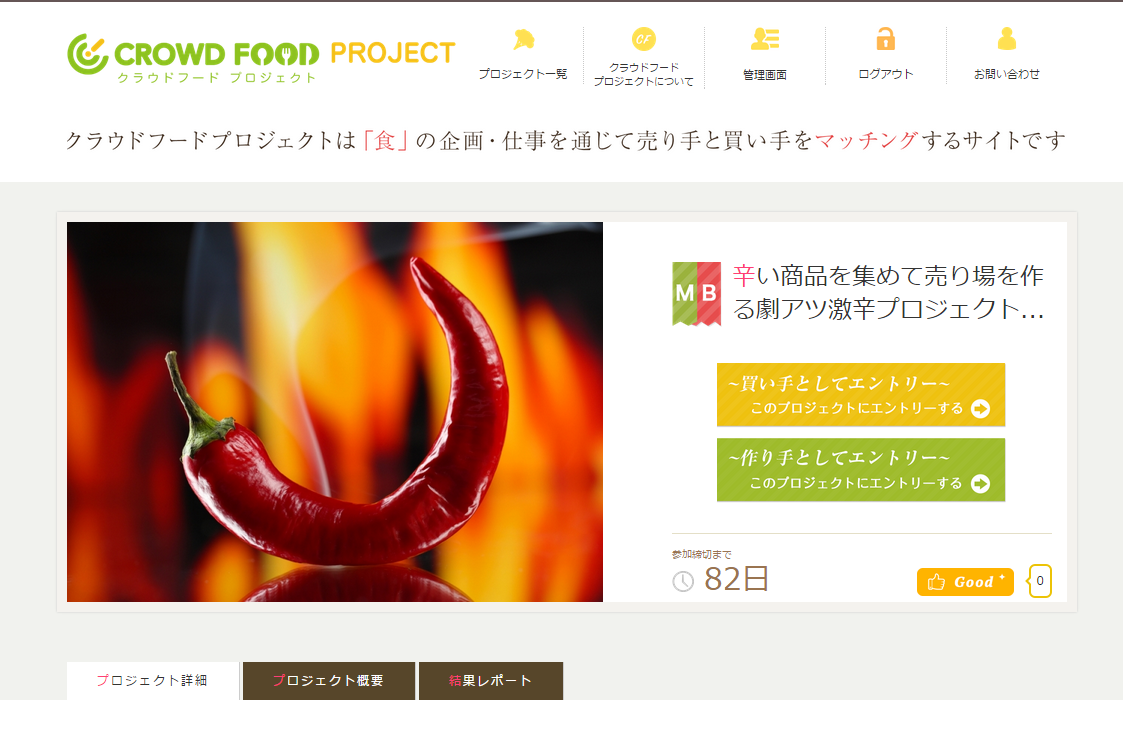Click the Crowd Food Project logo
The height and width of the screenshot is (730, 1123).
[261, 57]
